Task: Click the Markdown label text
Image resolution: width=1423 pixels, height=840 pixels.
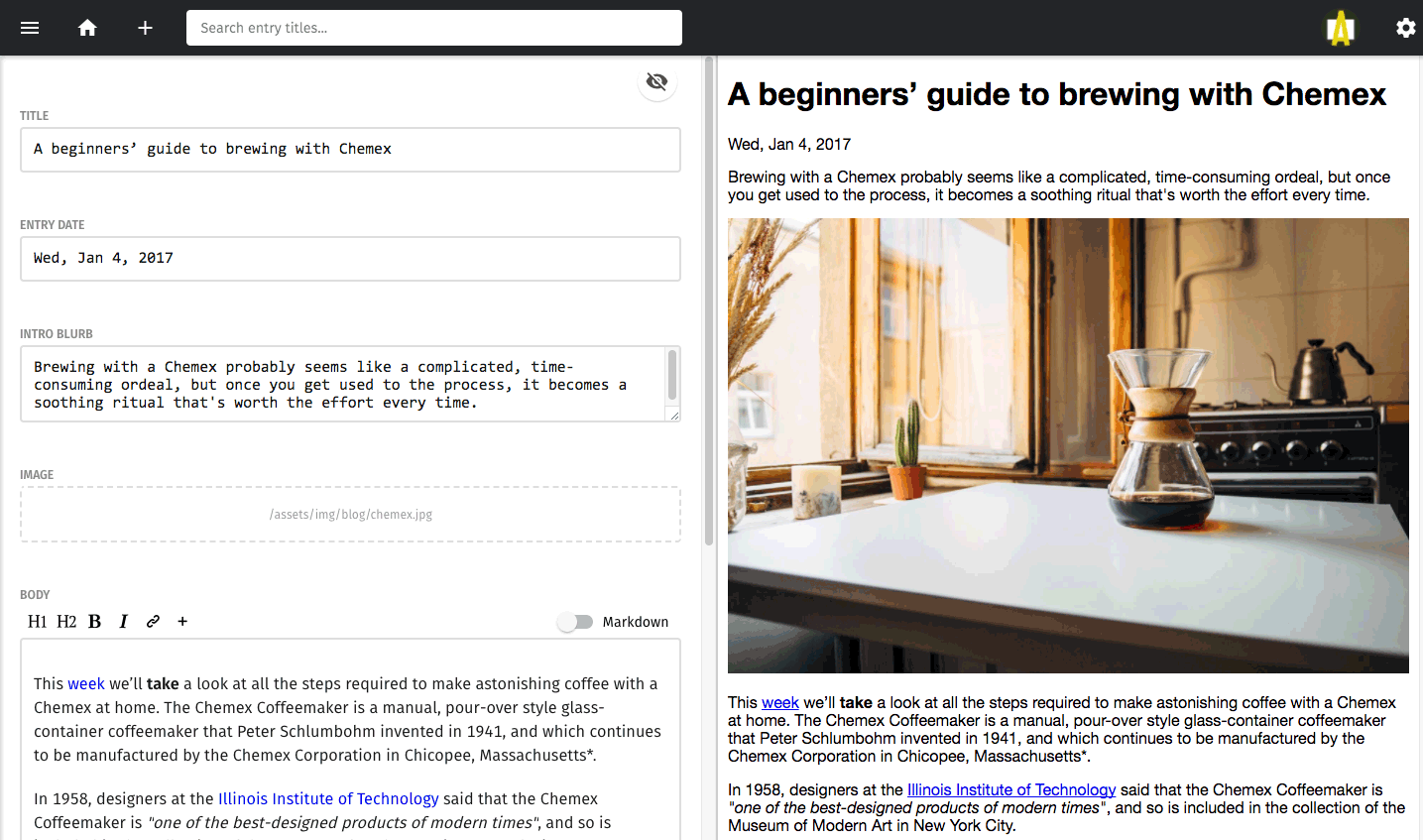Action: [636, 622]
